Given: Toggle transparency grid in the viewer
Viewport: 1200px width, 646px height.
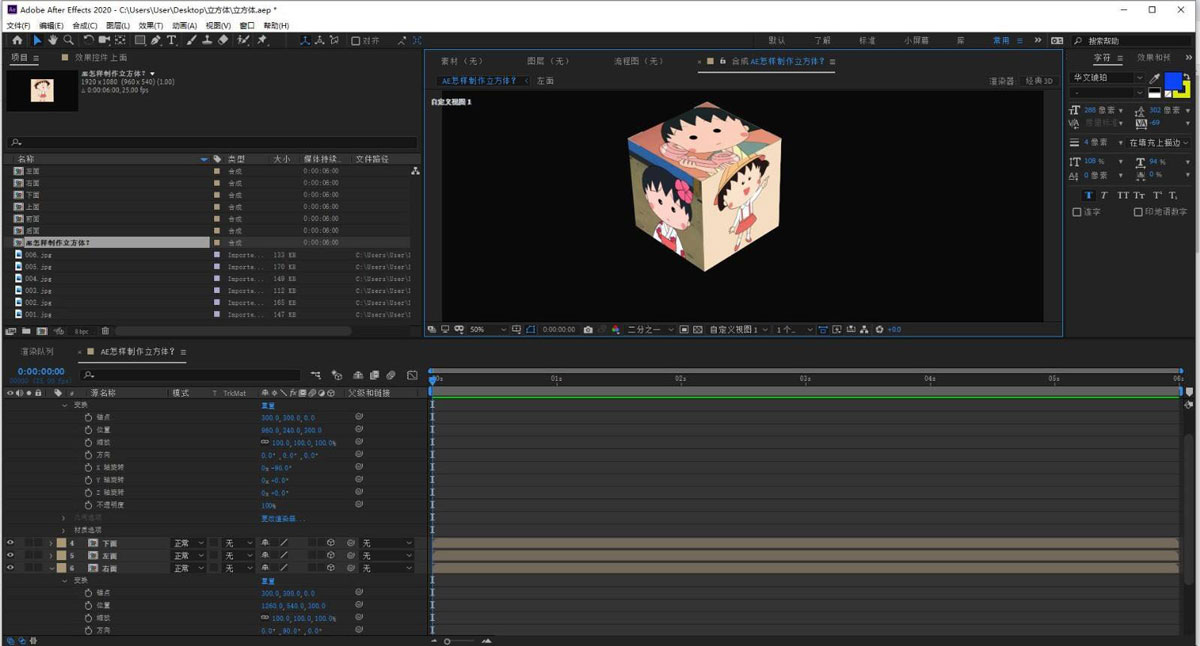Looking at the screenshot, I should (698, 329).
